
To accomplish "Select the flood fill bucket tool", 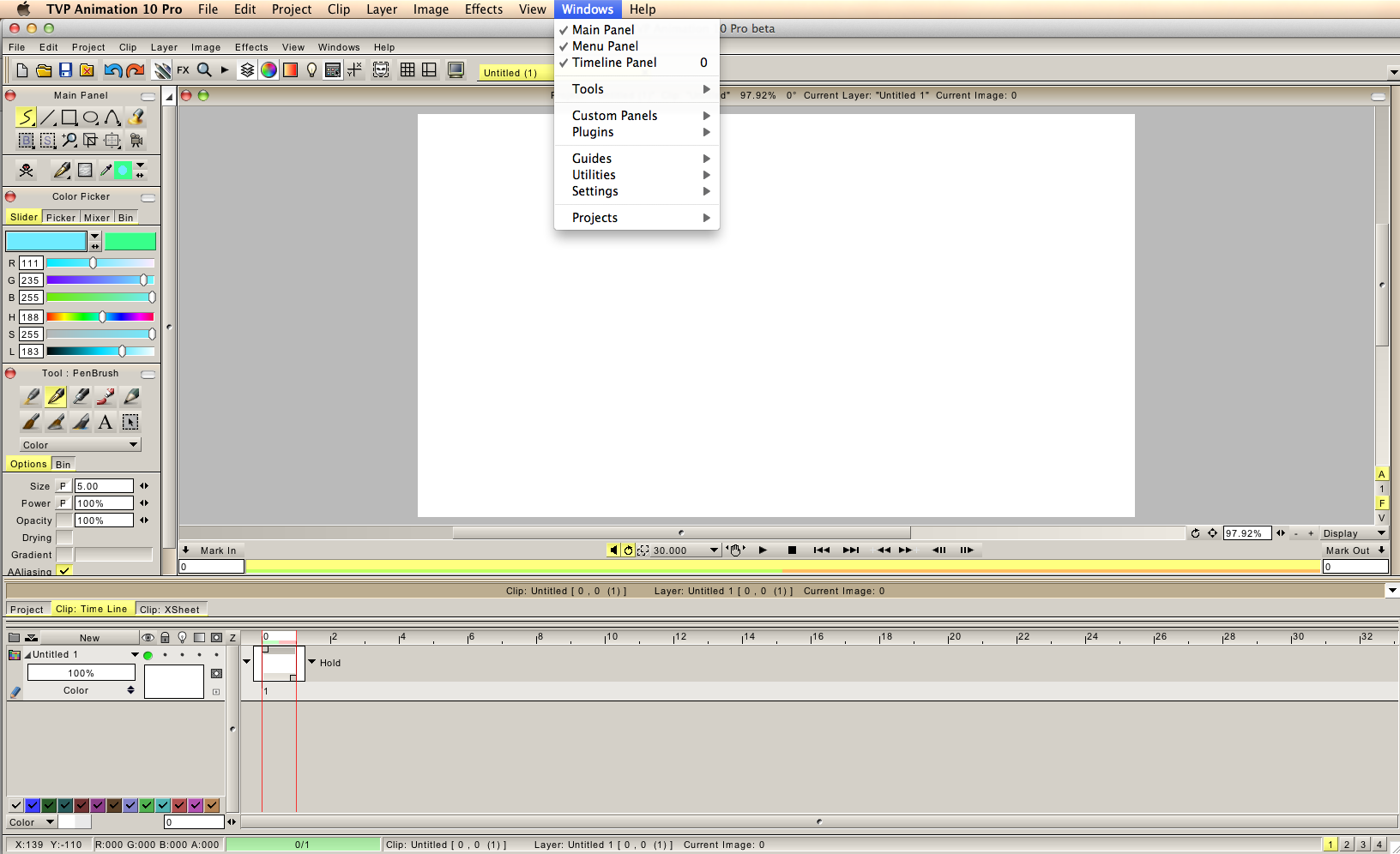I will pos(136,117).
